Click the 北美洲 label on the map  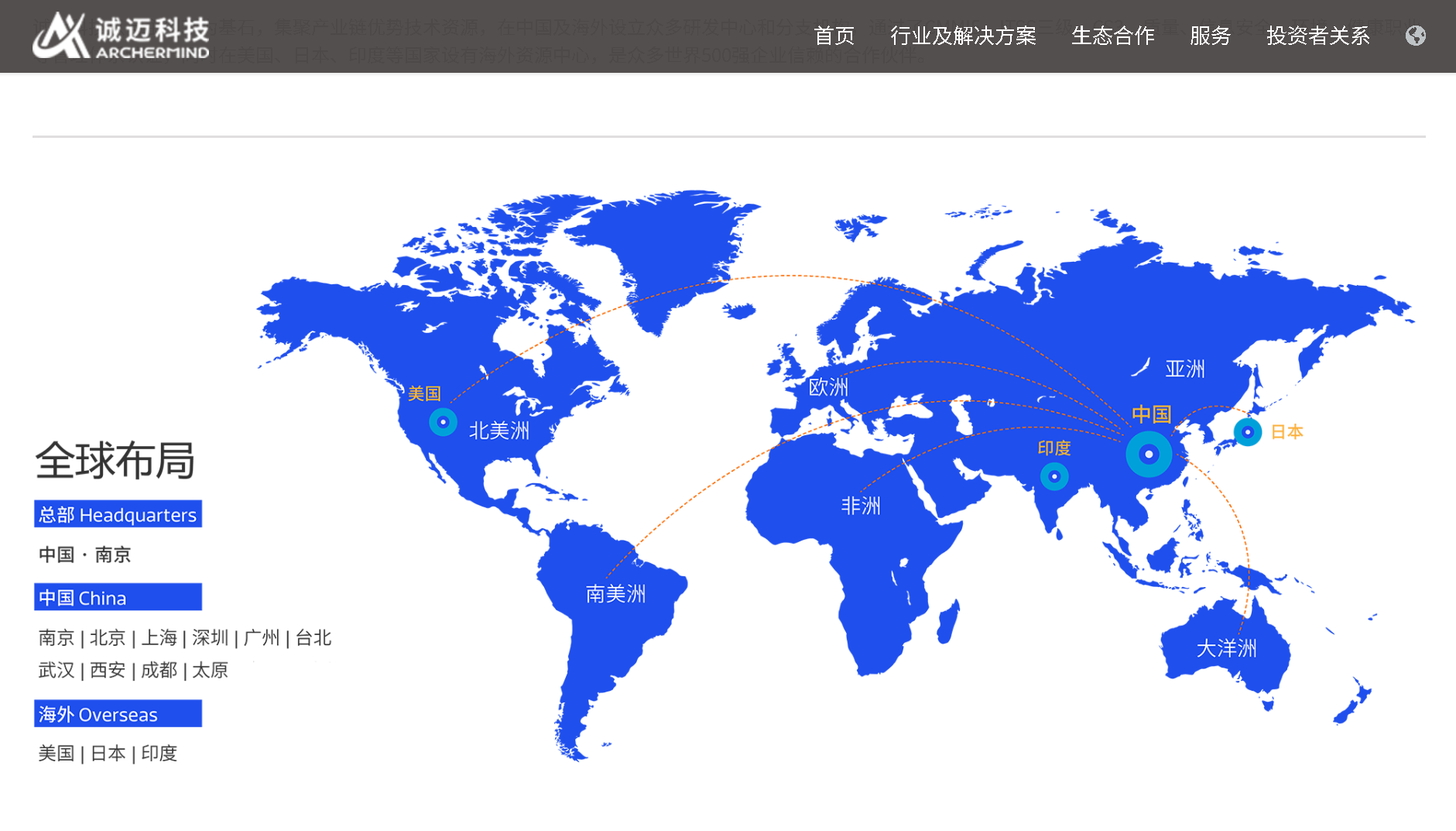point(499,431)
